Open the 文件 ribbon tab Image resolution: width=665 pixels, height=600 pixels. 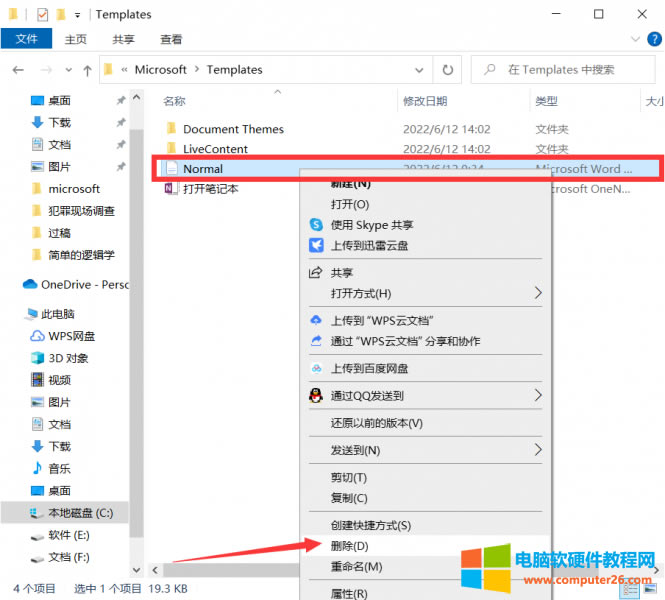point(26,39)
